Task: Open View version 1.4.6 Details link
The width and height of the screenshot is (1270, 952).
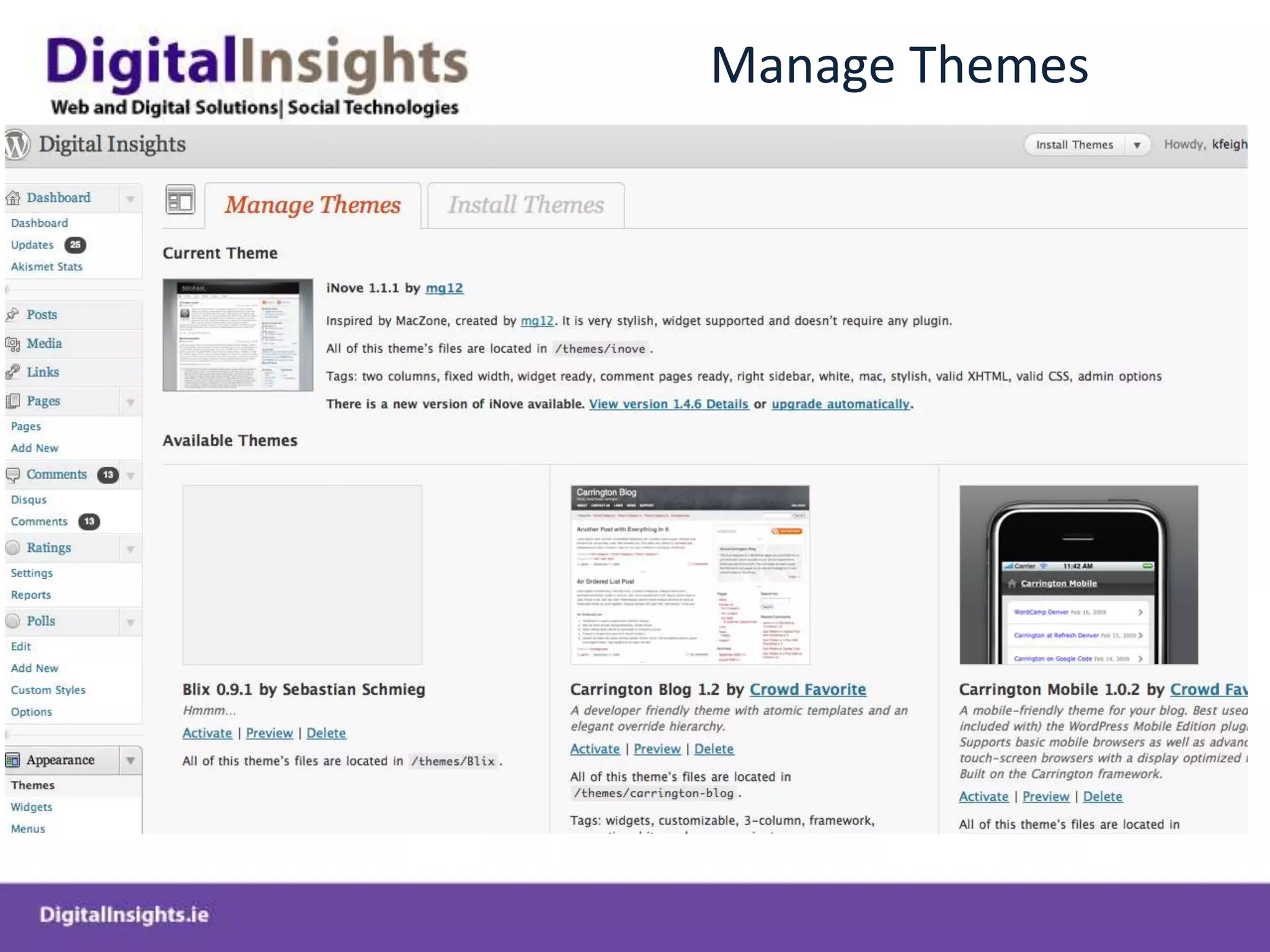Action: tap(669, 404)
